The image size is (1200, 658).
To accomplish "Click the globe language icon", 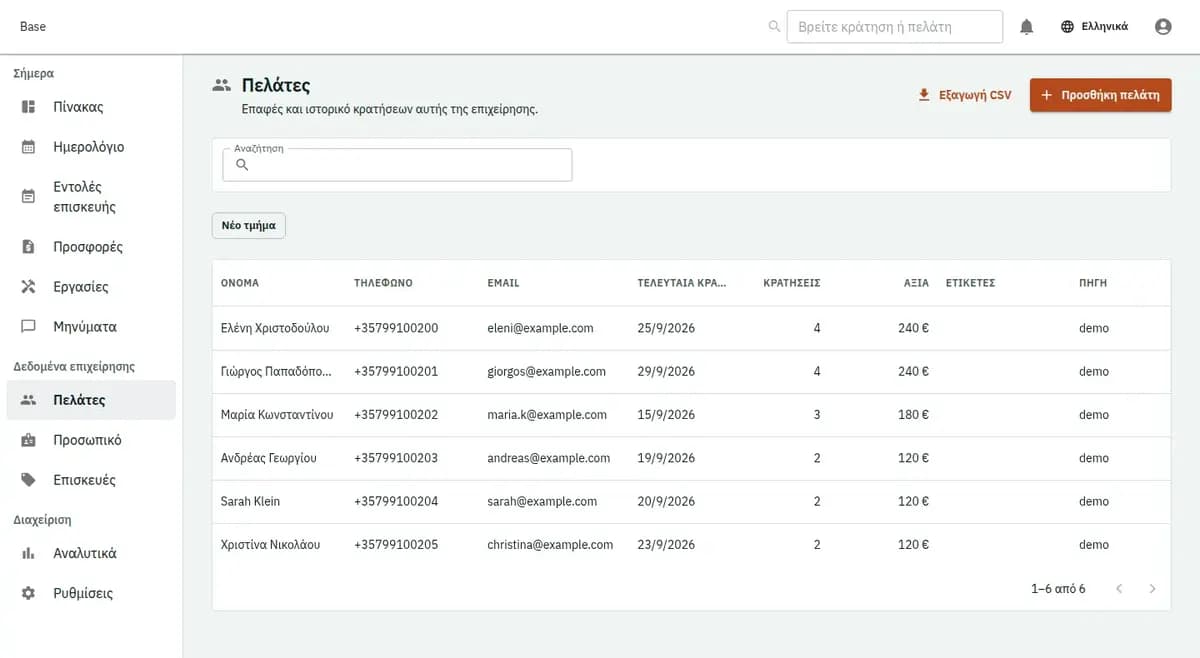I will (x=1068, y=27).
